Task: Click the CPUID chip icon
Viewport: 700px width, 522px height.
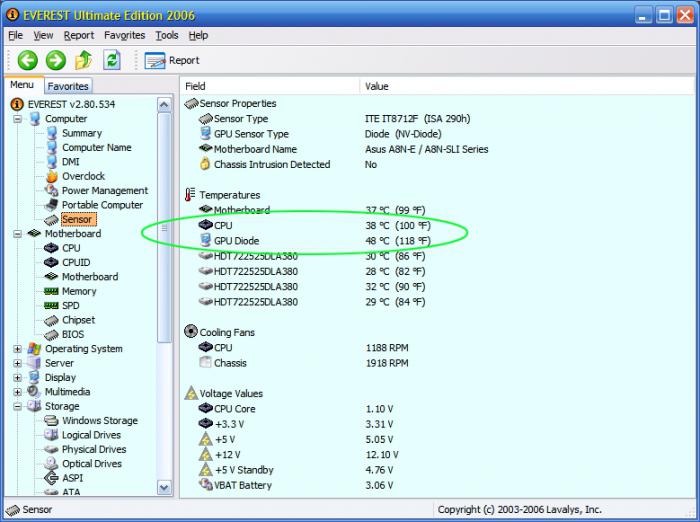Action: point(51,262)
